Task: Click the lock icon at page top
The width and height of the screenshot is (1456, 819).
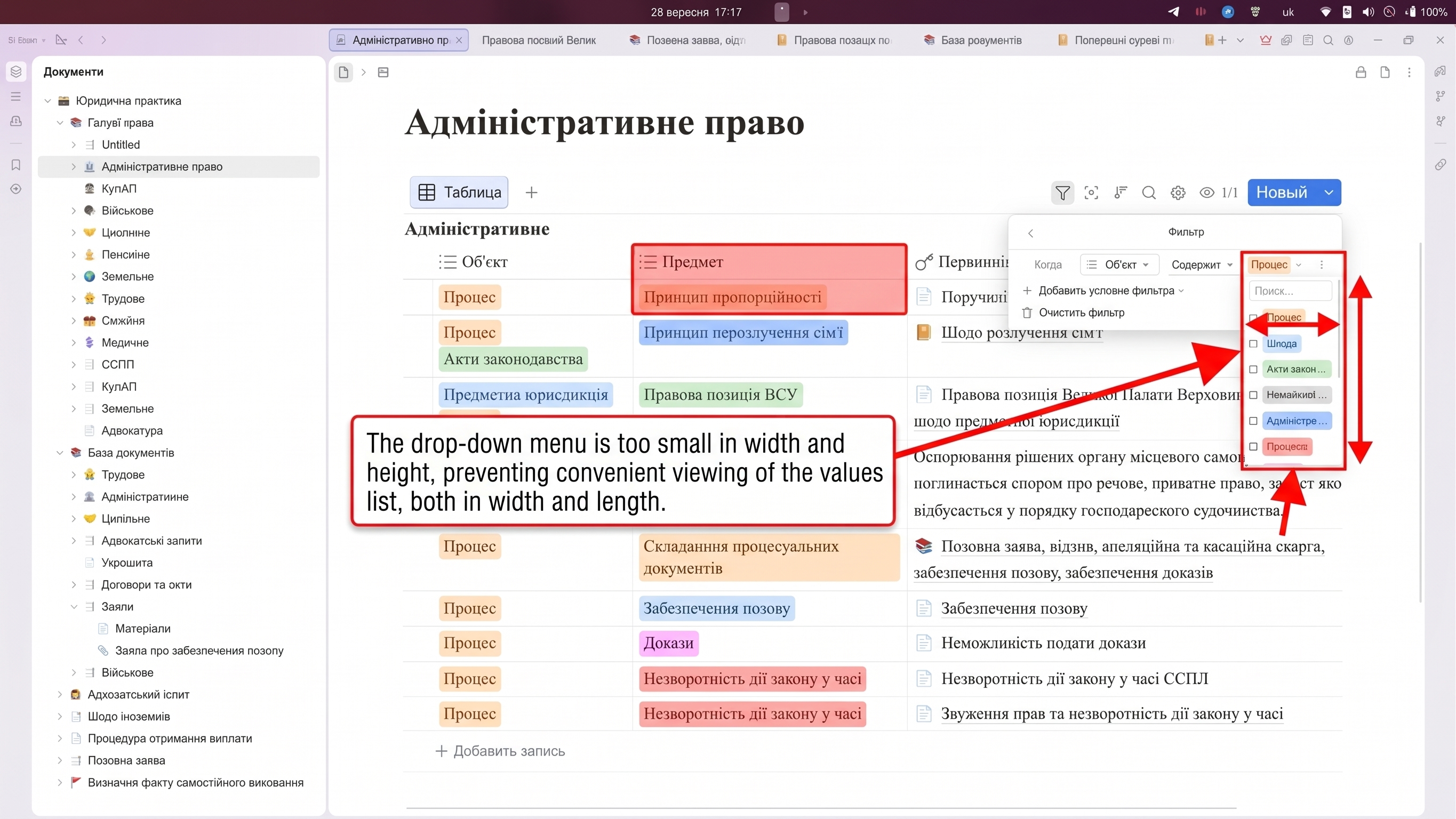Action: tap(1361, 73)
